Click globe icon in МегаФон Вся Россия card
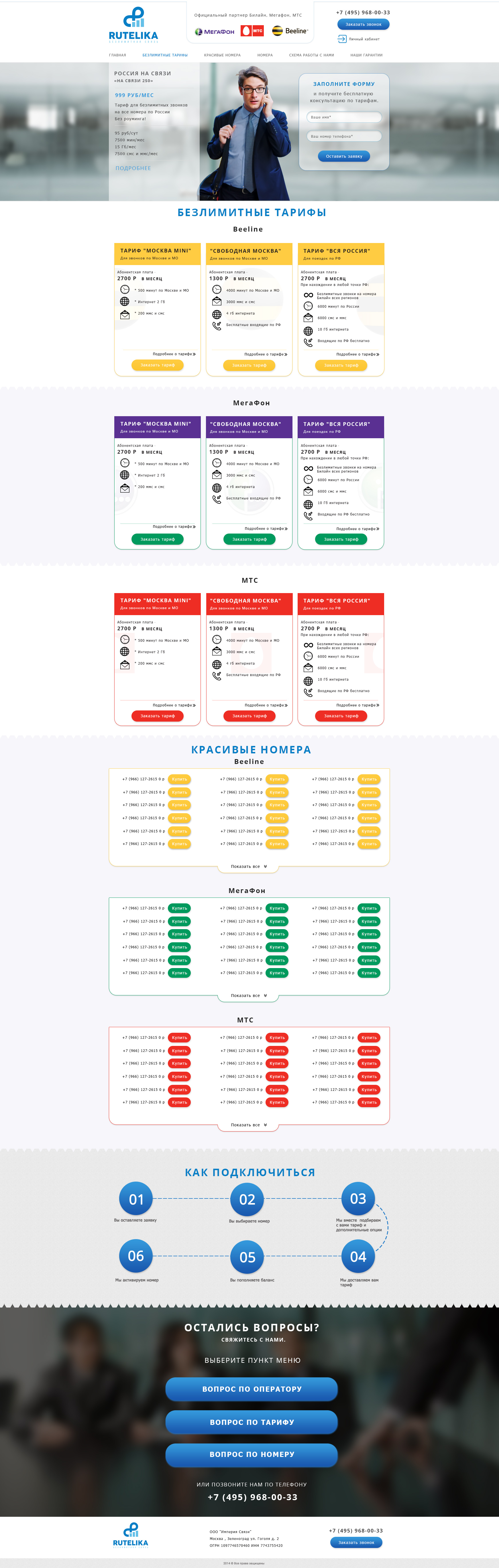The image size is (499, 1568). tap(308, 504)
